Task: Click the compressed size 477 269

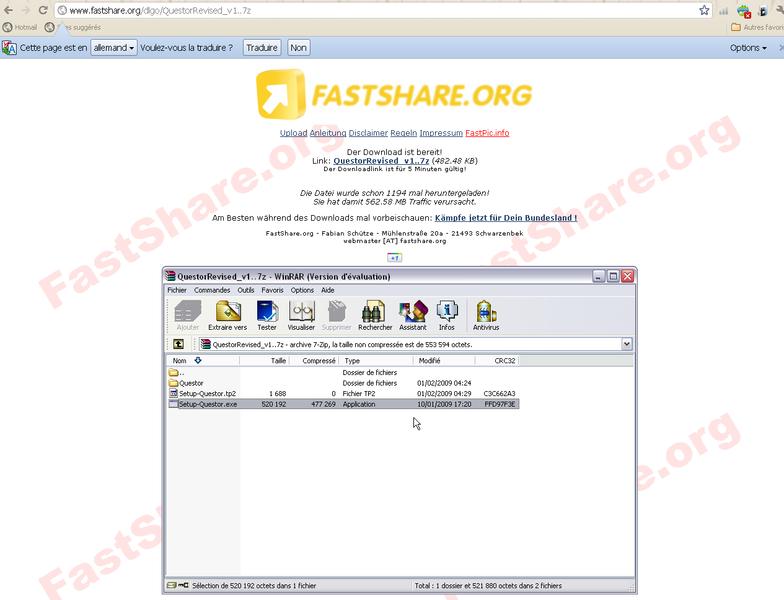Action: click(323, 404)
